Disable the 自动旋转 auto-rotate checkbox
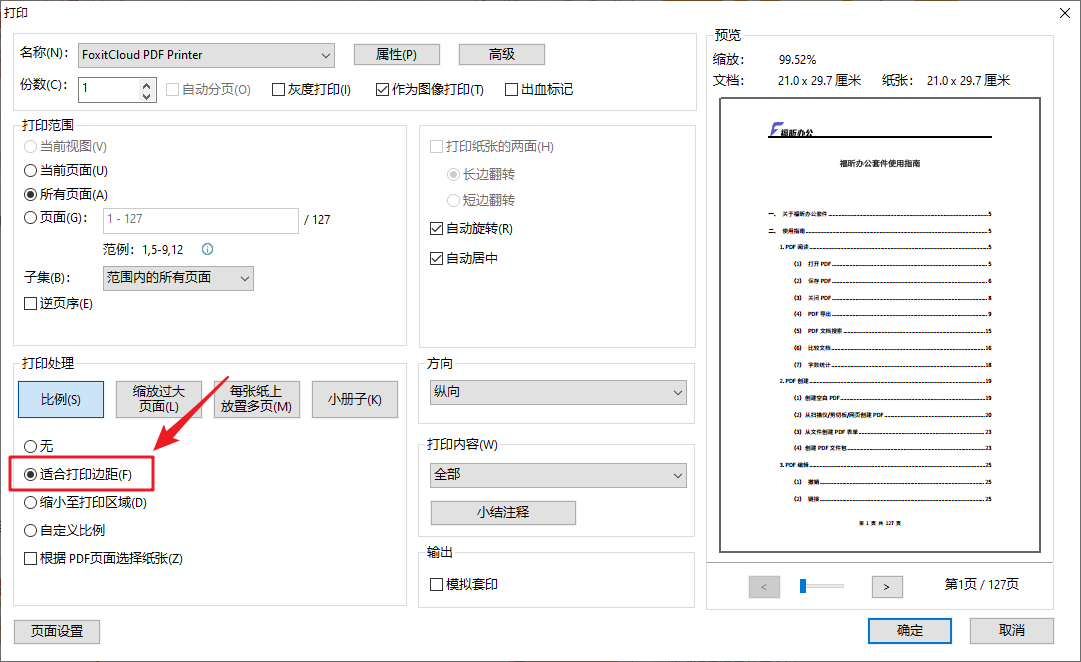Image resolution: width=1081 pixels, height=662 pixels. (436, 227)
